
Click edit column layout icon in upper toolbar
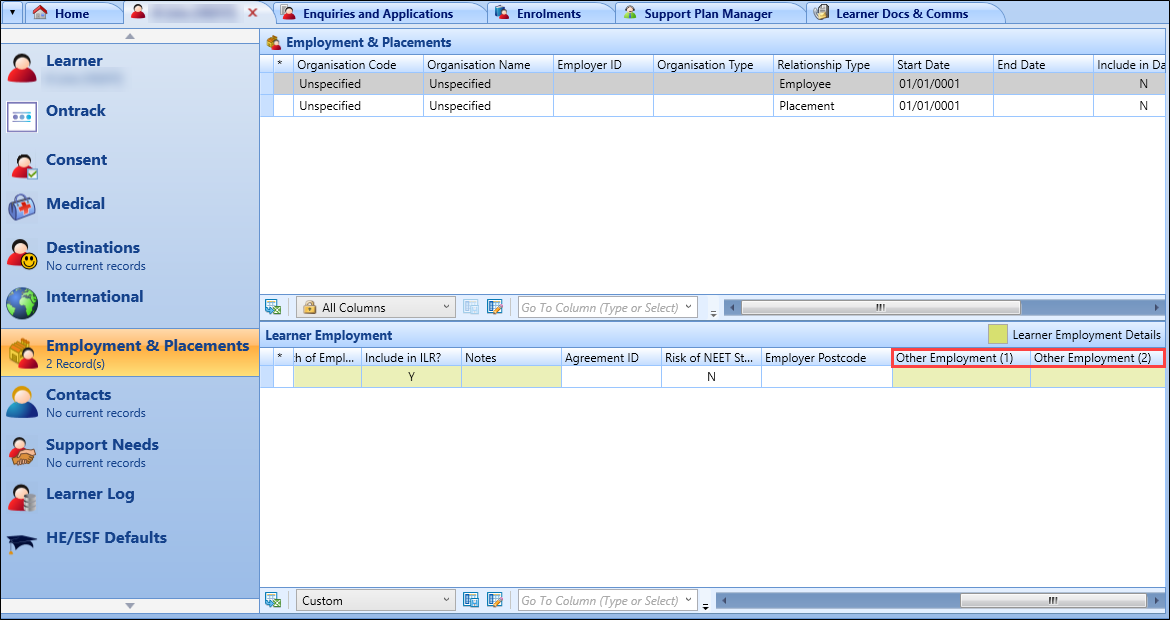[x=494, y=307]
